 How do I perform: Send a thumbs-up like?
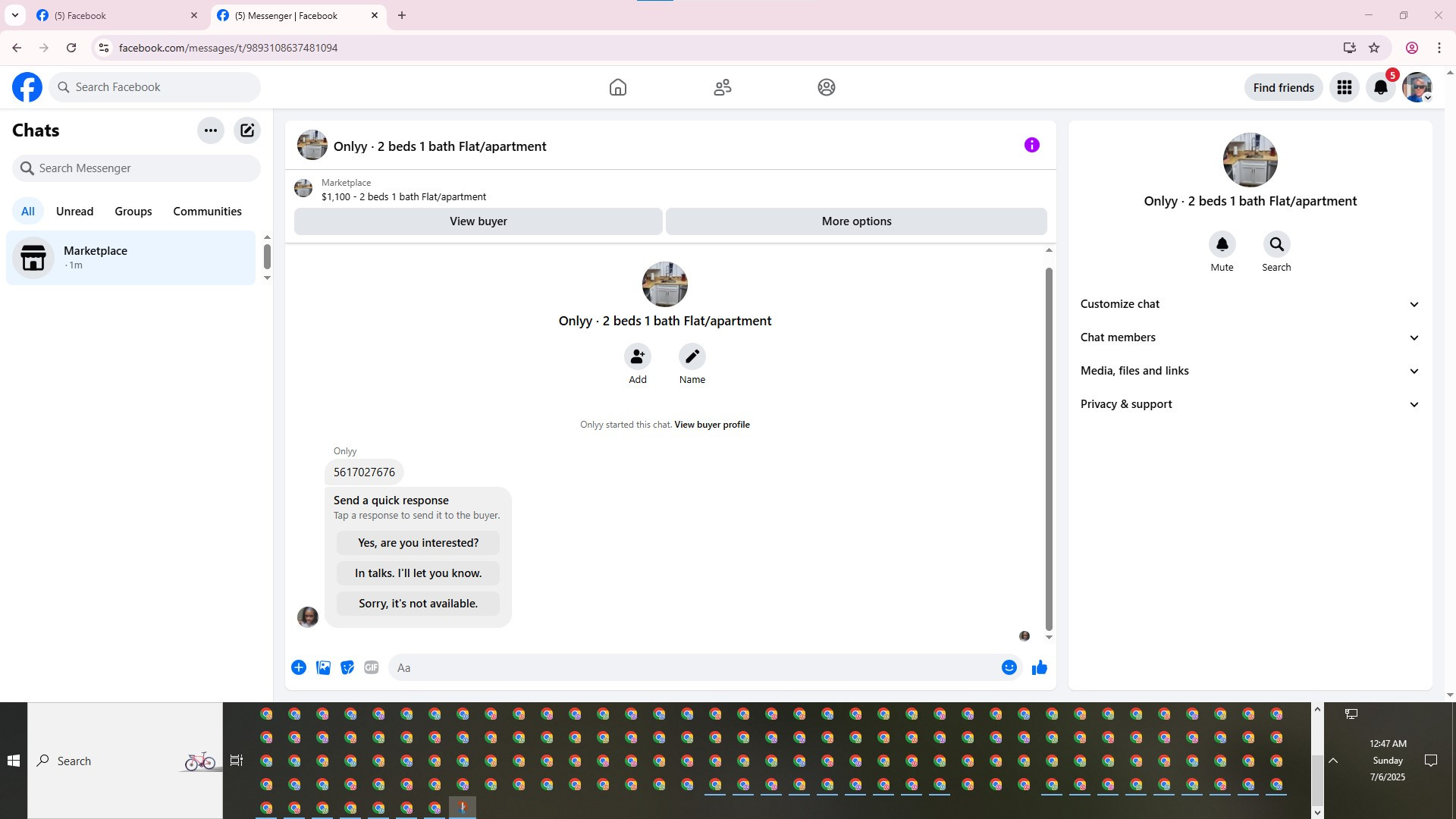pyautogui.click(x=1039, y=667)
